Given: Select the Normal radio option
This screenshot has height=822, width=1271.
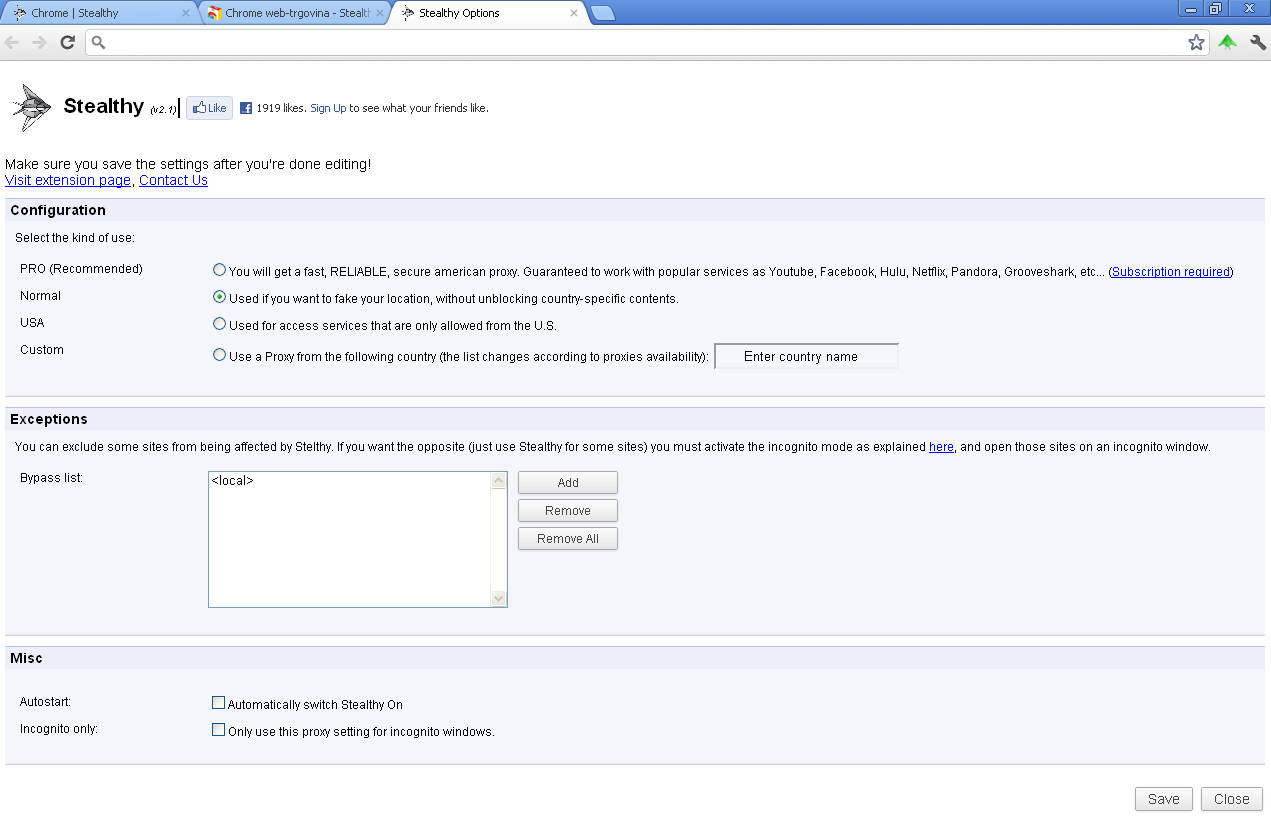Looking at the screenshot, I should [x=219, y=297].
